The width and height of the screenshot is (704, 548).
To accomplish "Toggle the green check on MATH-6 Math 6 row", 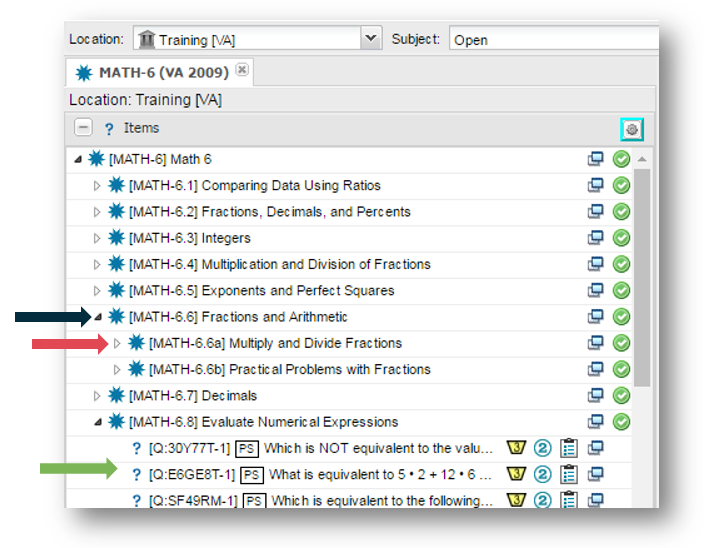I will 621,160.
